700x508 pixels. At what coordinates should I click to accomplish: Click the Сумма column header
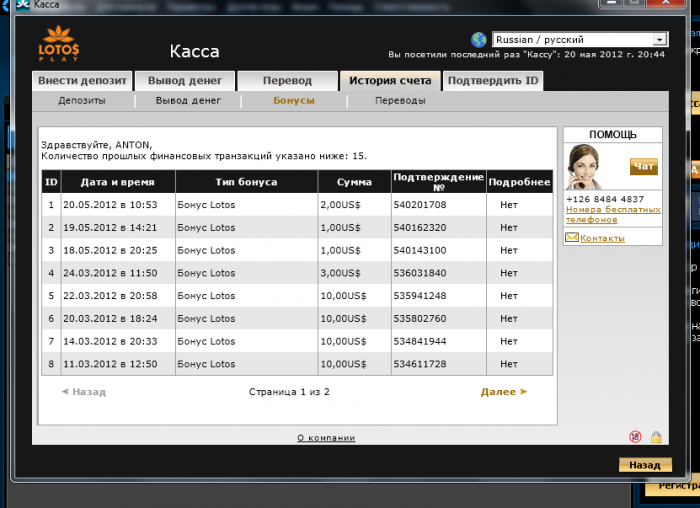pos(354,182)
